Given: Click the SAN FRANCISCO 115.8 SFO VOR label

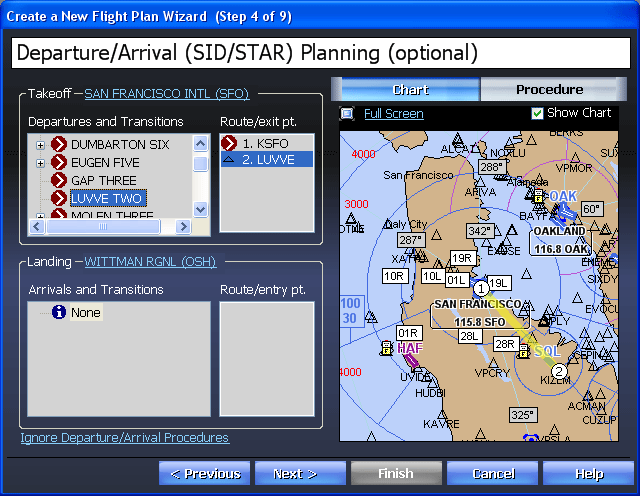Looking at the screenshot, I should (x=480, y=313).
